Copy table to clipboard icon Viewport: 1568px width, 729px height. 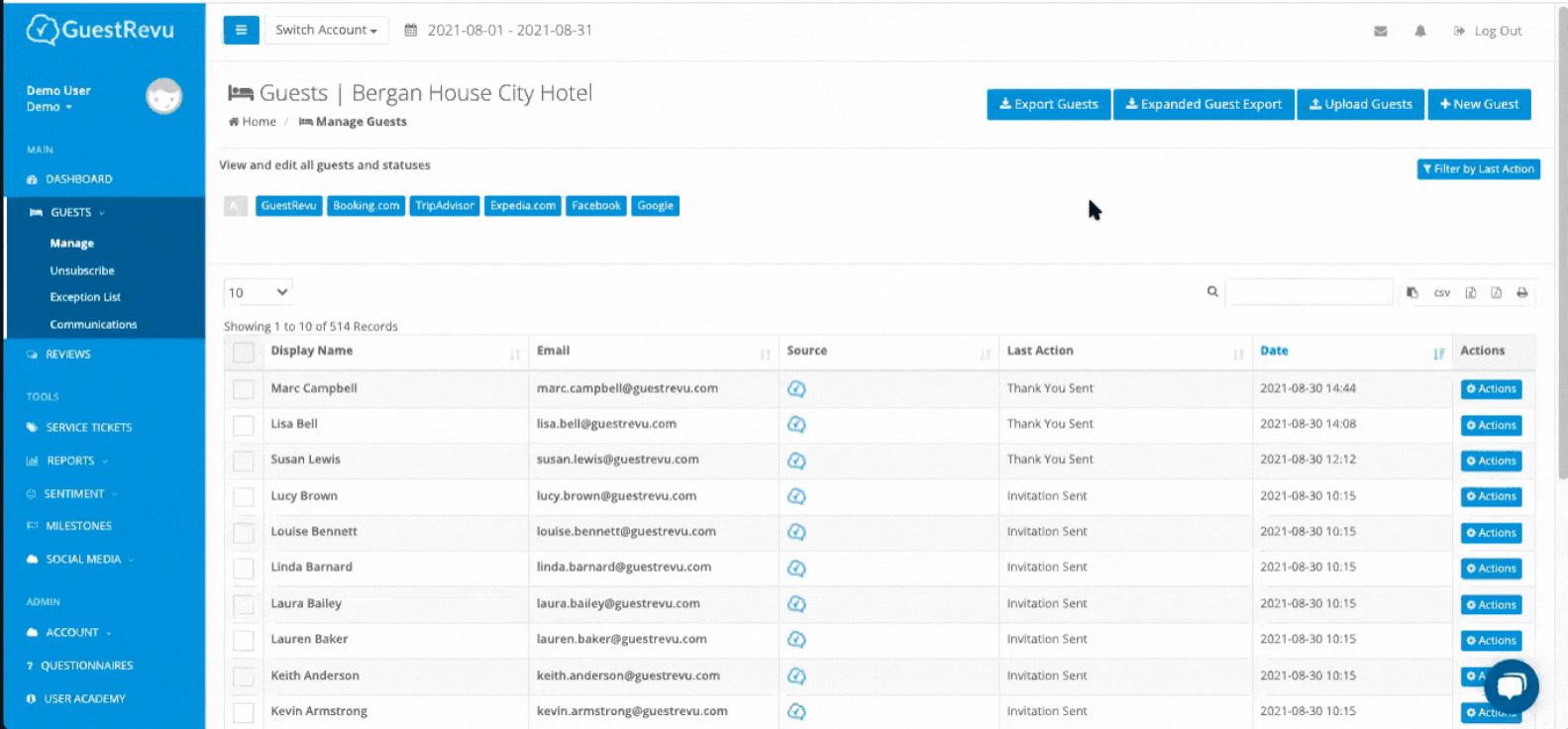point(1411,292)
